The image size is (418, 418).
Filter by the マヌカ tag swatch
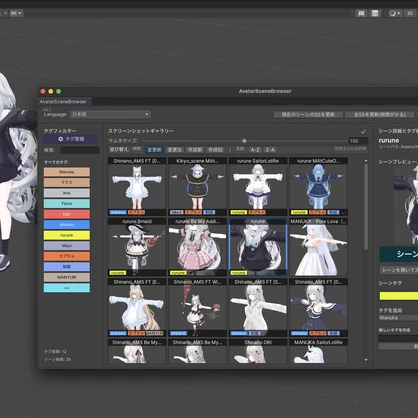click(x=67, y=182)
